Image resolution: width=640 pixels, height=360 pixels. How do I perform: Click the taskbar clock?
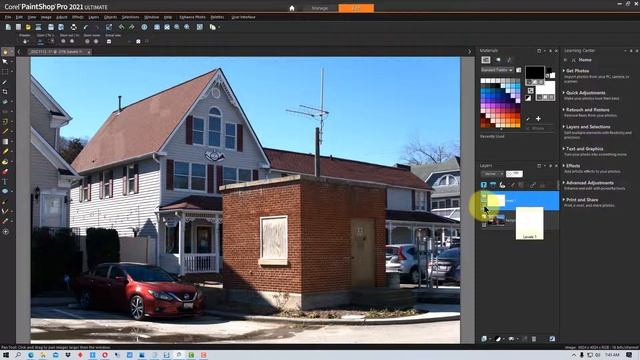coord(612,355)
